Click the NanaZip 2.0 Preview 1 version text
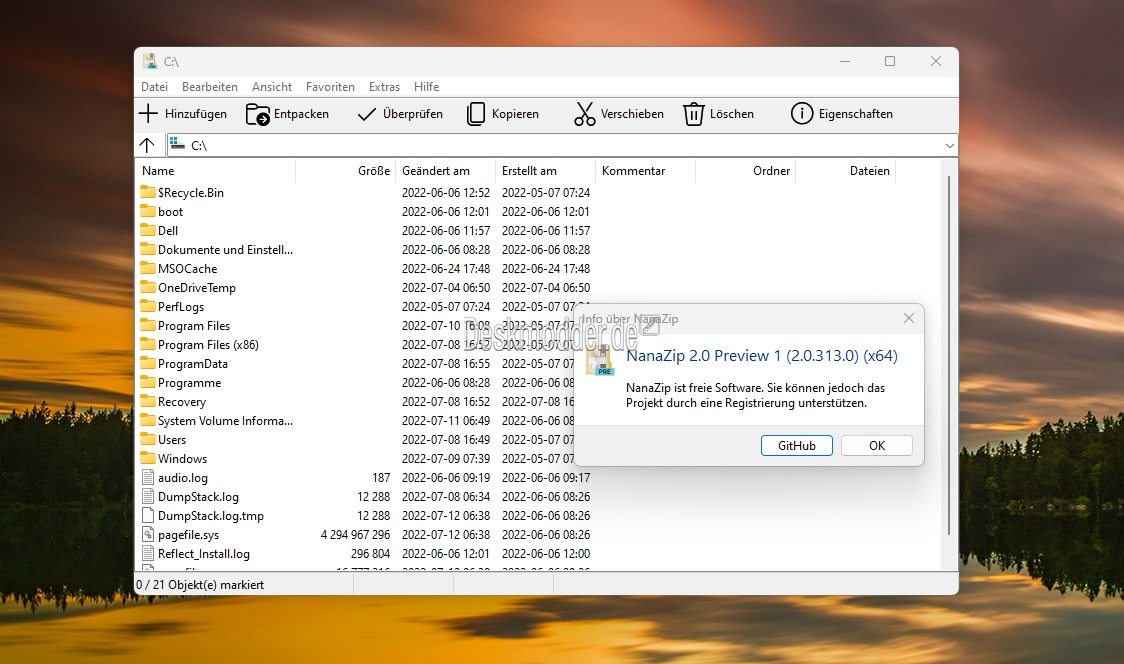Viewport: 1124px width, 664px height. point(761,356)
